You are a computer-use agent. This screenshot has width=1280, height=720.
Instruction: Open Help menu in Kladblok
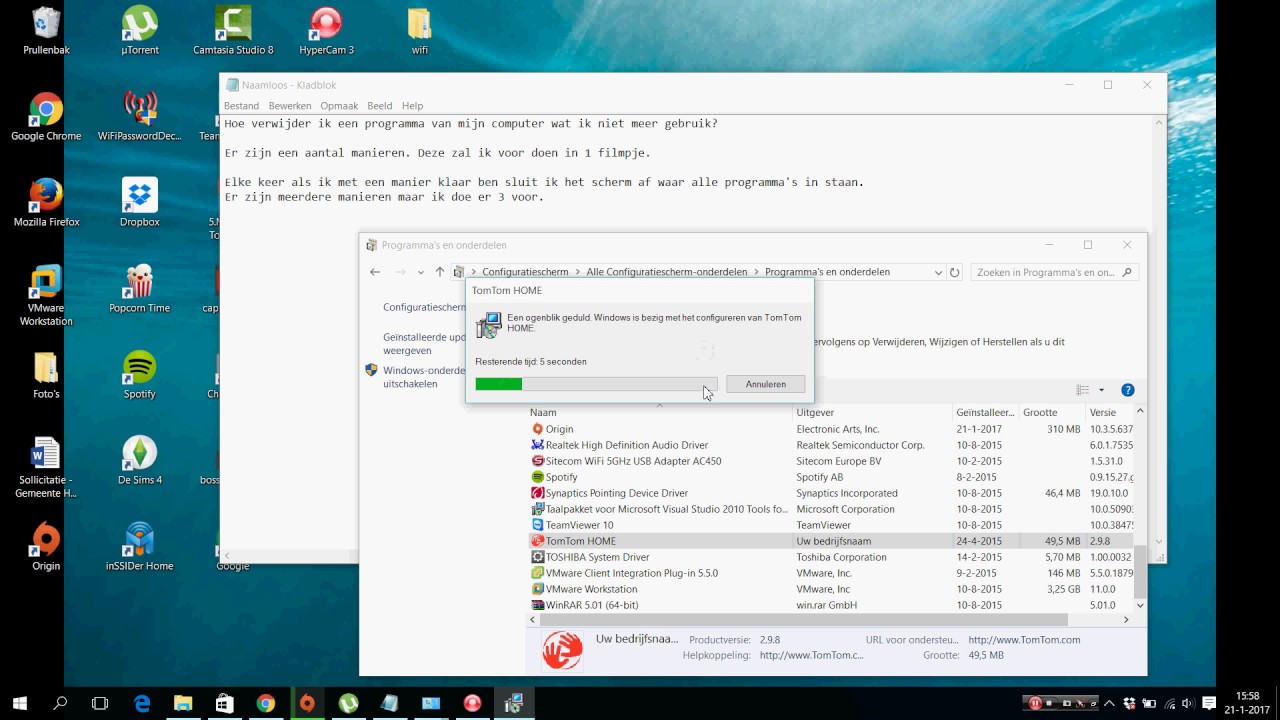(x=412, y=105)
